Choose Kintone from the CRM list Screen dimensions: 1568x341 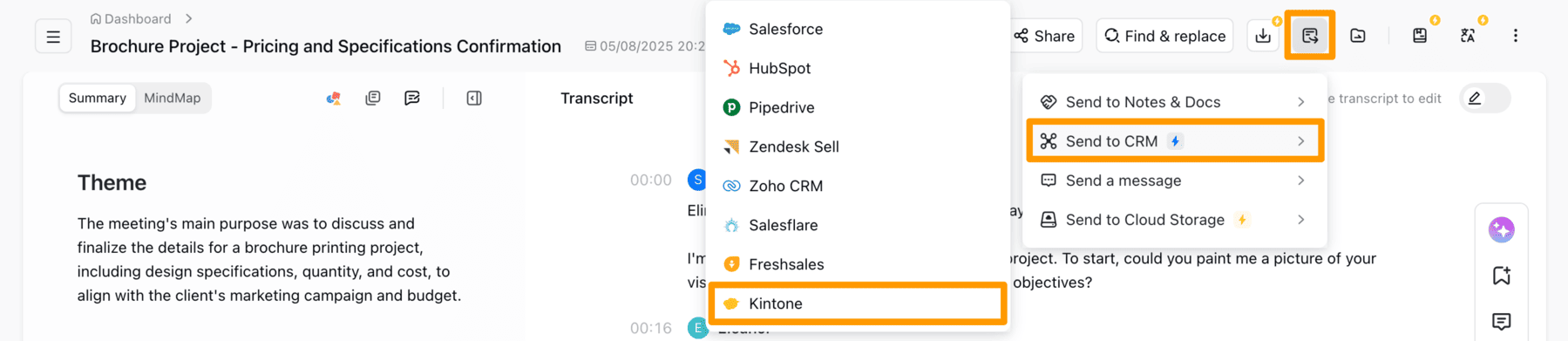pos(858,303)
